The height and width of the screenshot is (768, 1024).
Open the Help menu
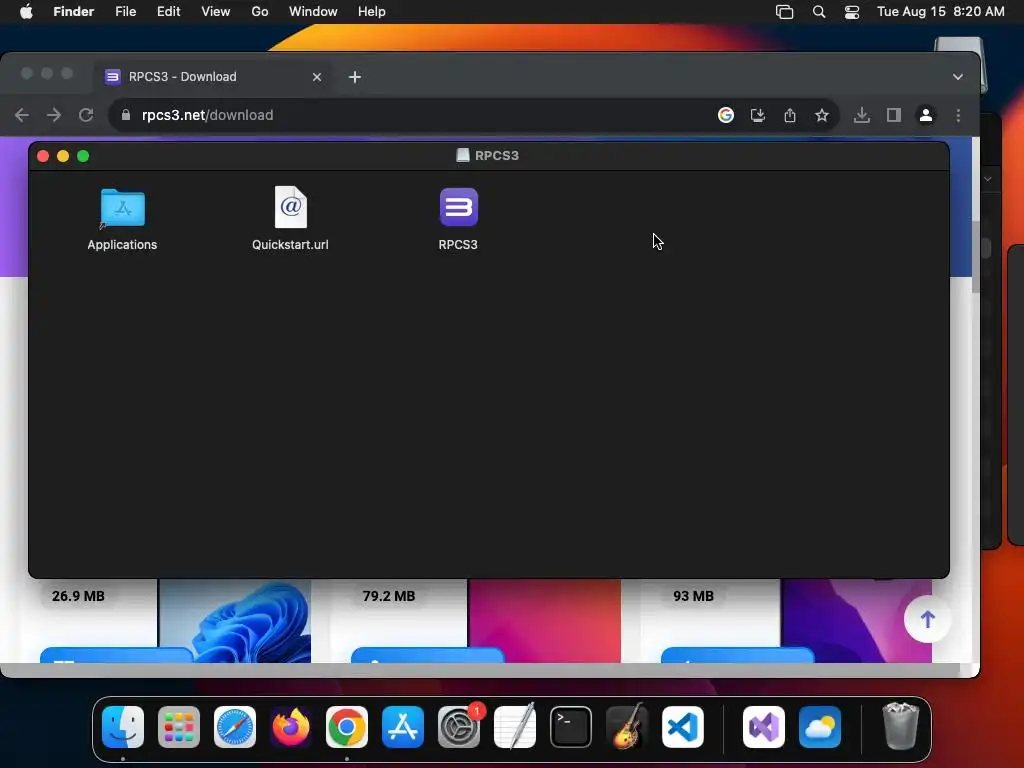(x=372, y=12)
